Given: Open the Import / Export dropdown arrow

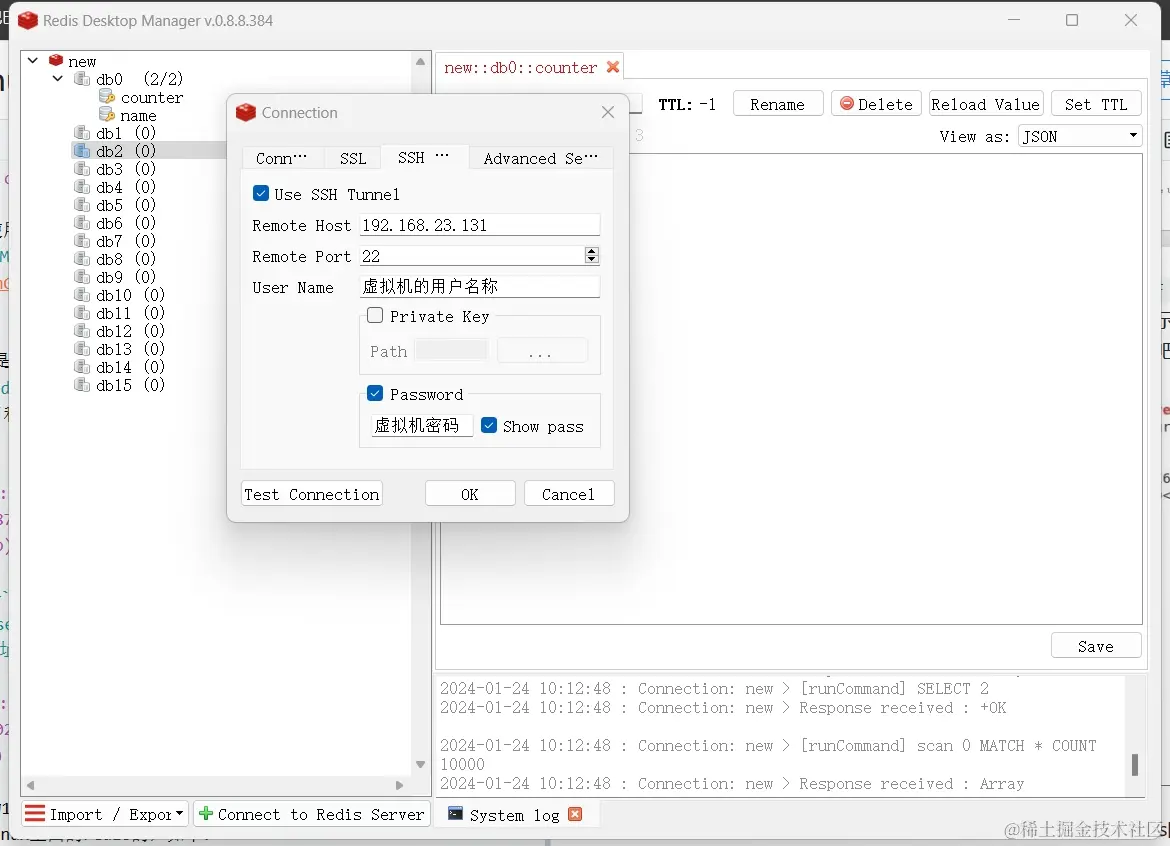Looking at the screenshot, I should click(x=180, y=813).
